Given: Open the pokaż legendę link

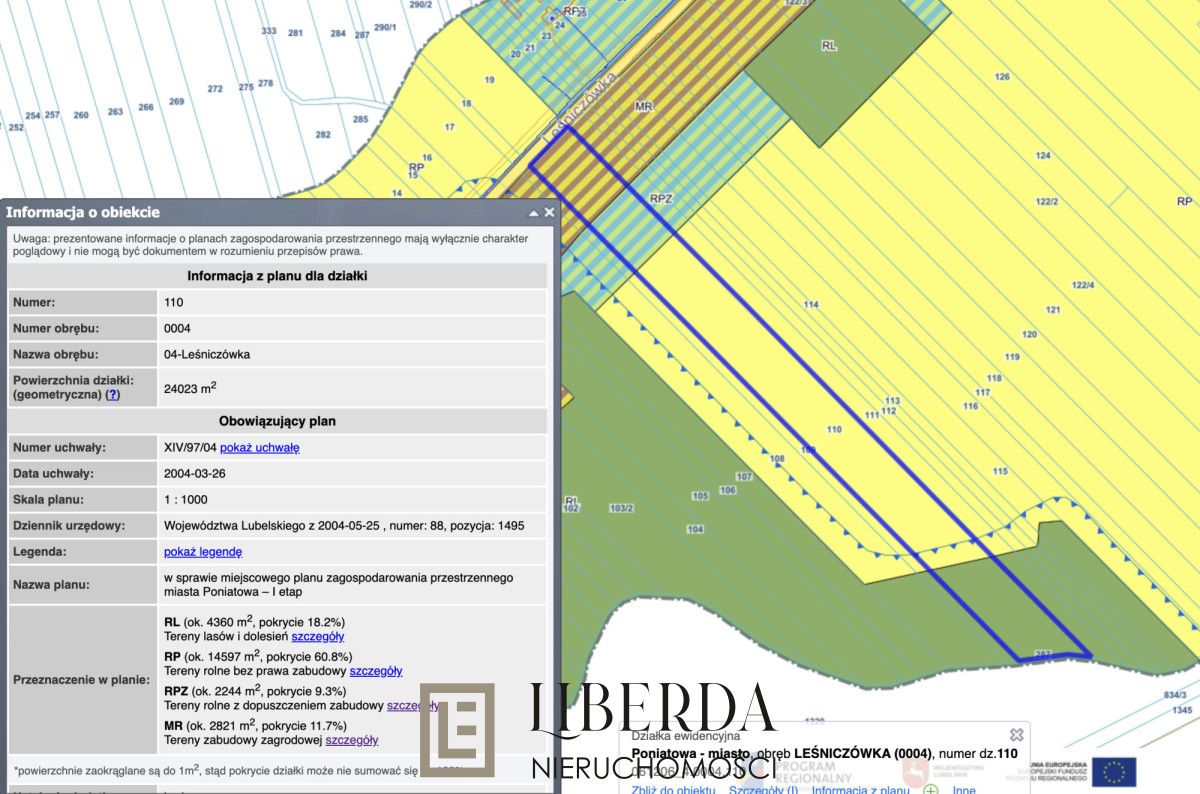Looking at the screenshot, I should point(203,551).
